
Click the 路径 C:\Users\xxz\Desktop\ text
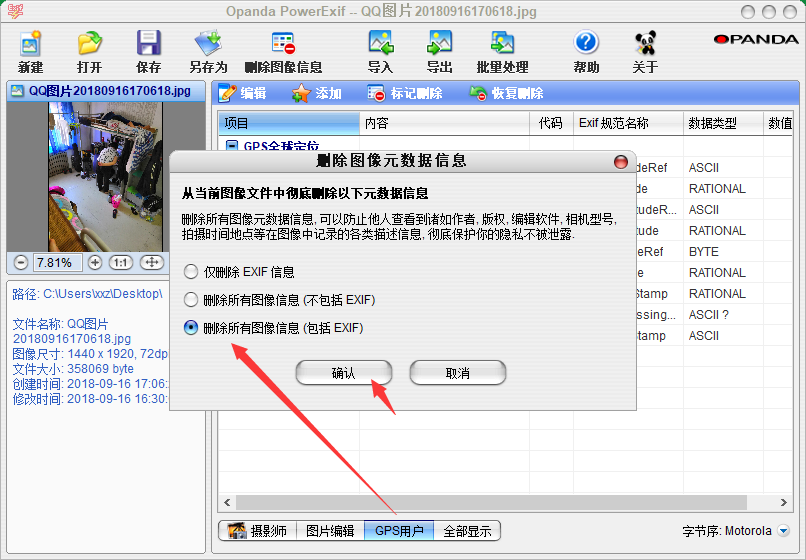(x=87, y=294)
